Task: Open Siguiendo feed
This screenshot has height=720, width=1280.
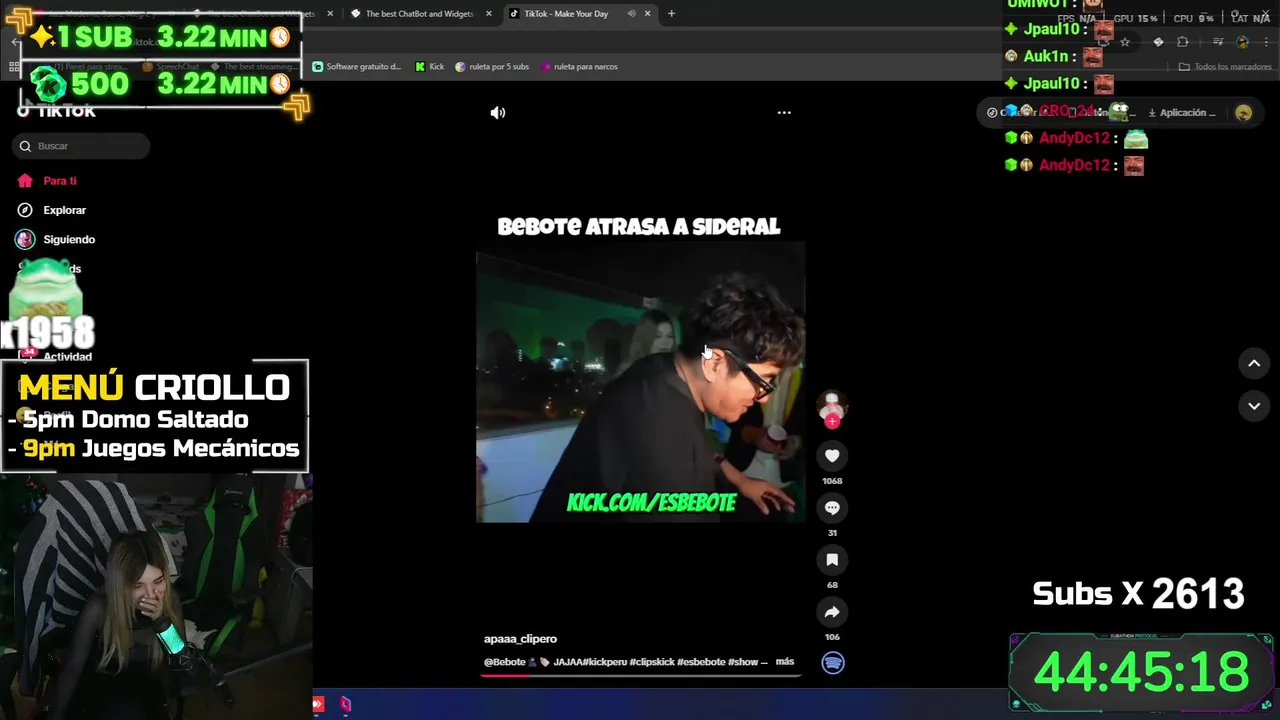Action: [x=69, y=239]
